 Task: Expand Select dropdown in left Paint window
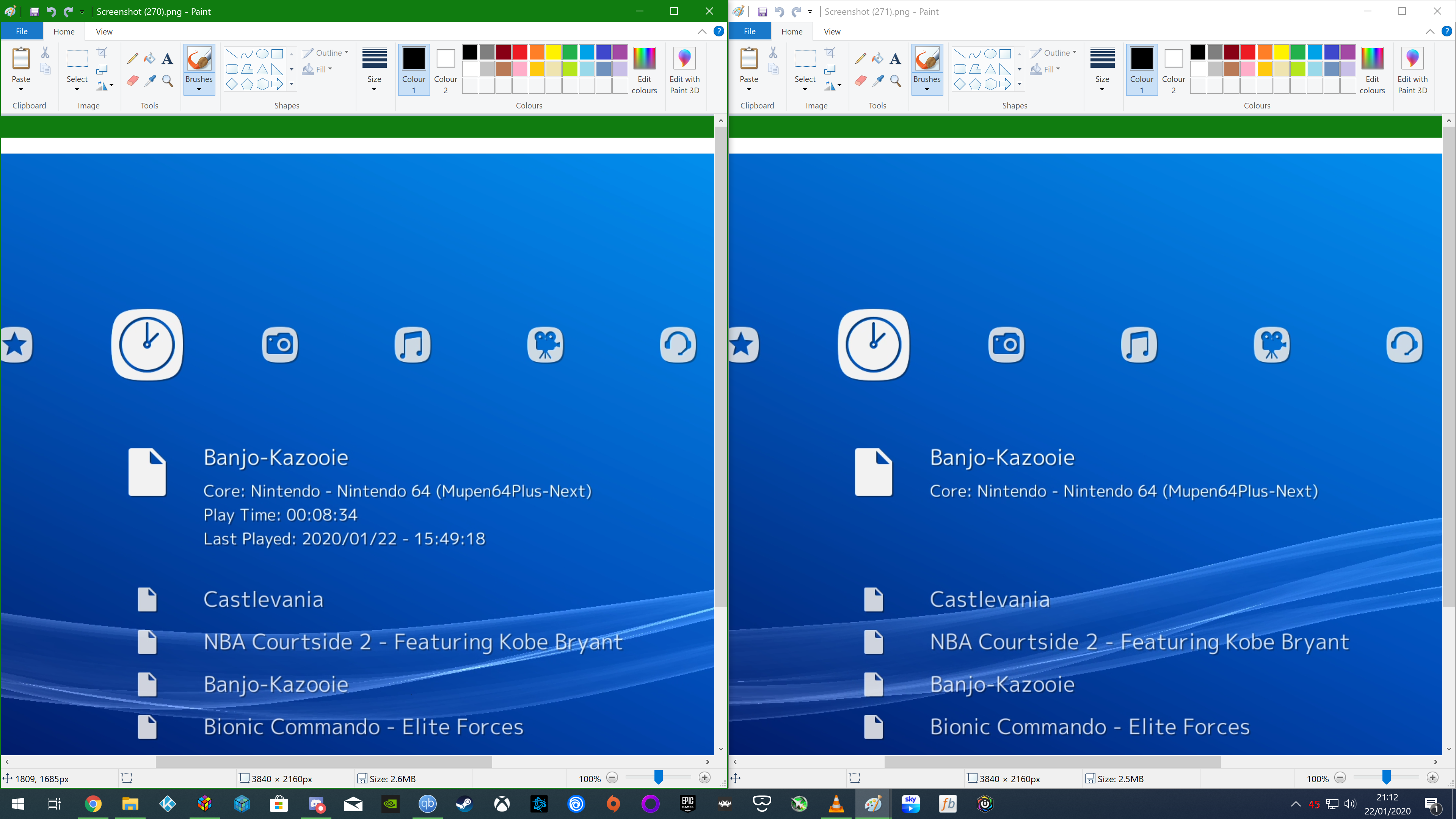pos(77,84)
